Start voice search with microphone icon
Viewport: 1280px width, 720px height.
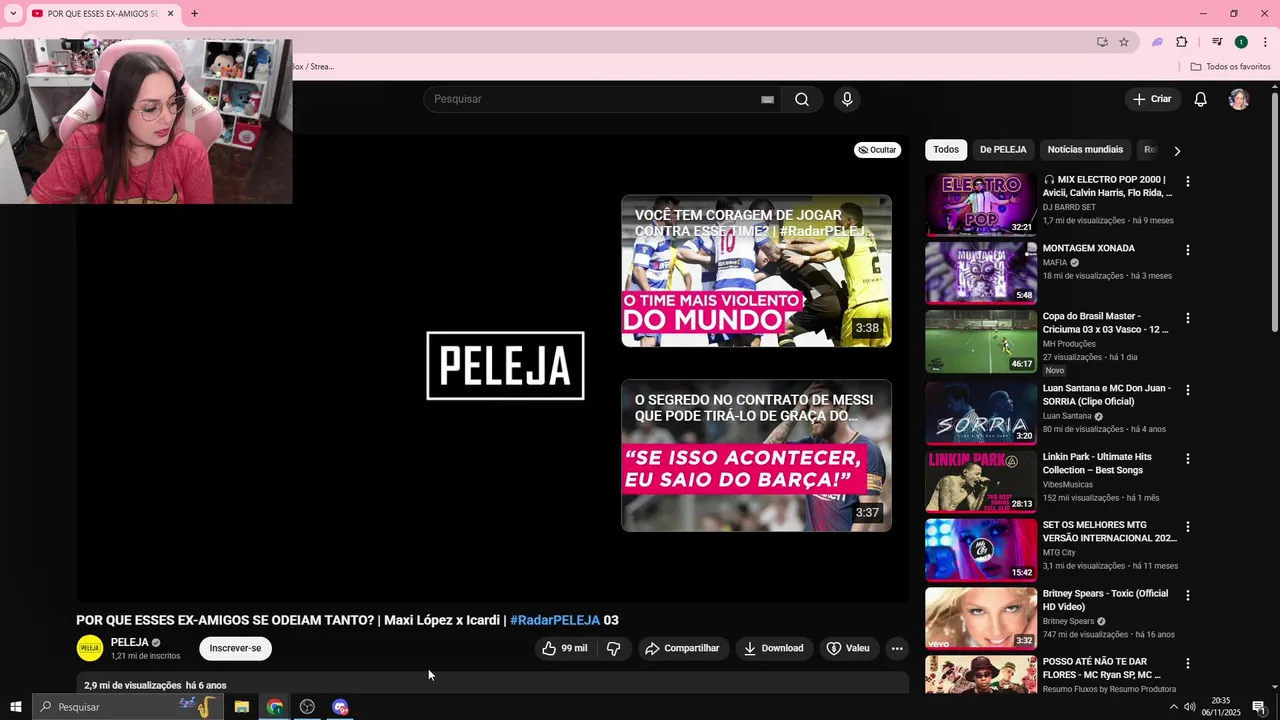coord(847,99)
